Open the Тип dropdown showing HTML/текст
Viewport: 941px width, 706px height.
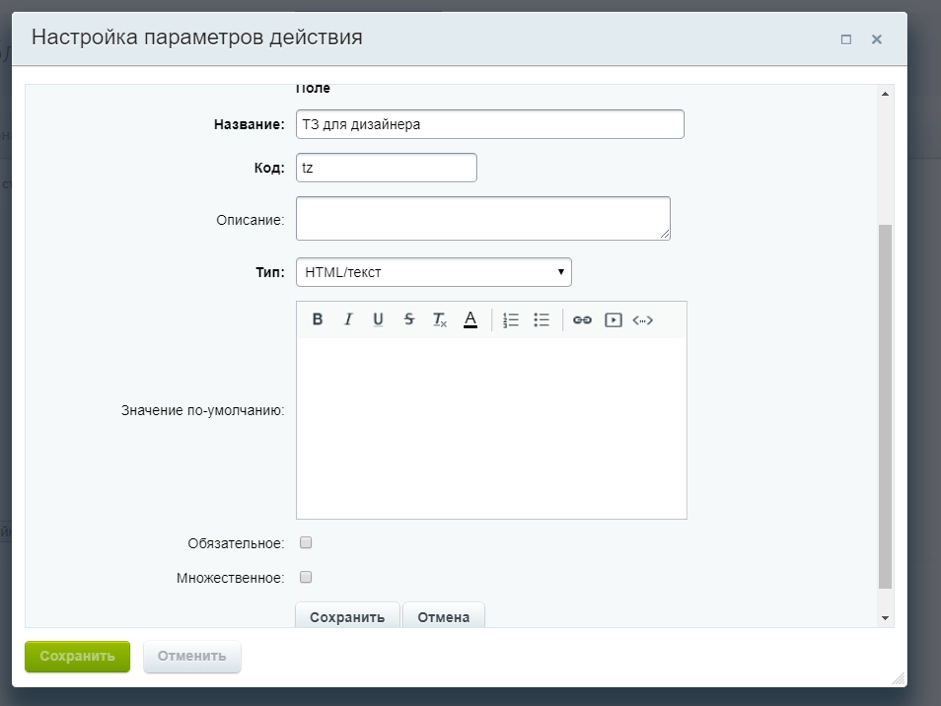434,272
